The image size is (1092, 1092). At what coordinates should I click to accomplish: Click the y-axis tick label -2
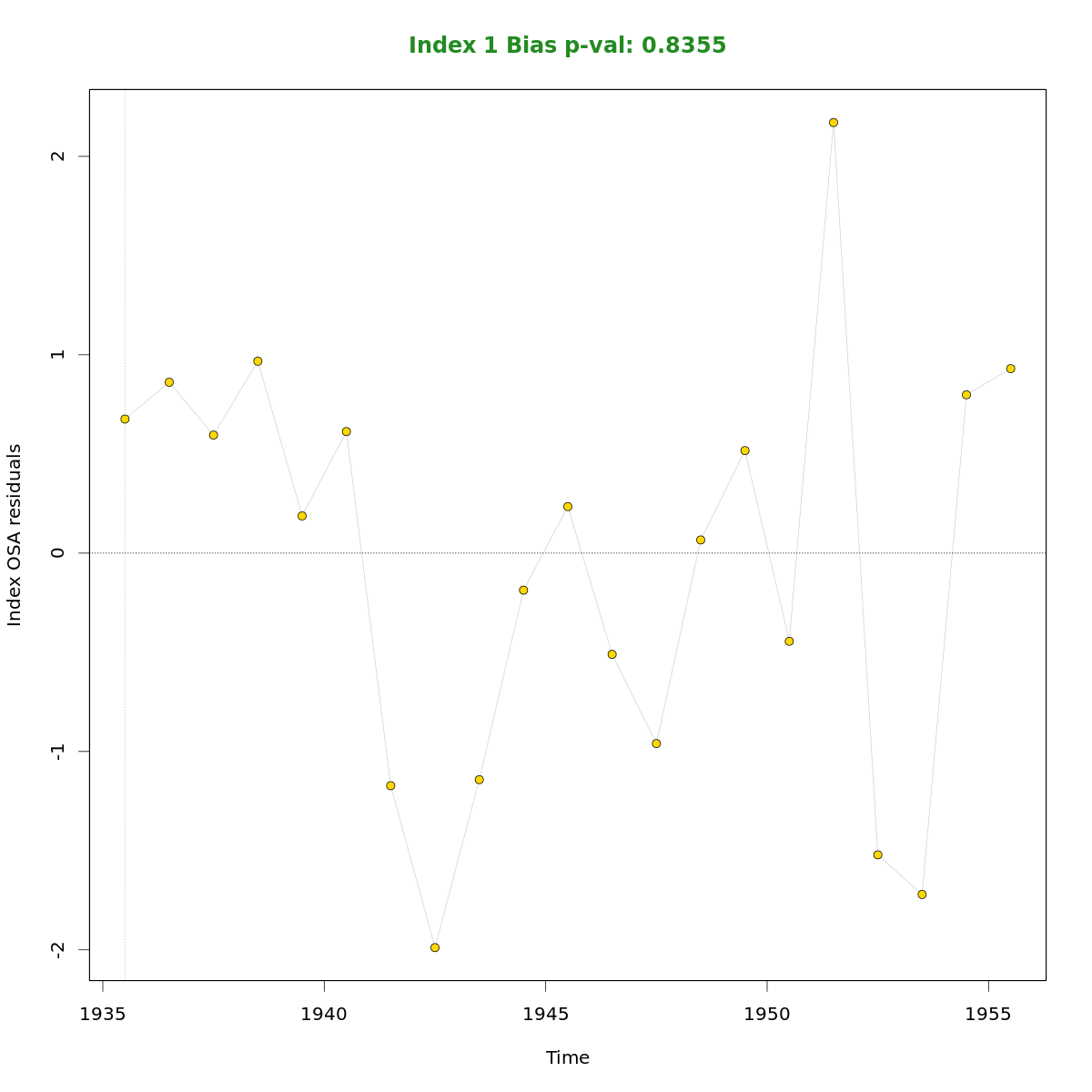(59, 949)
